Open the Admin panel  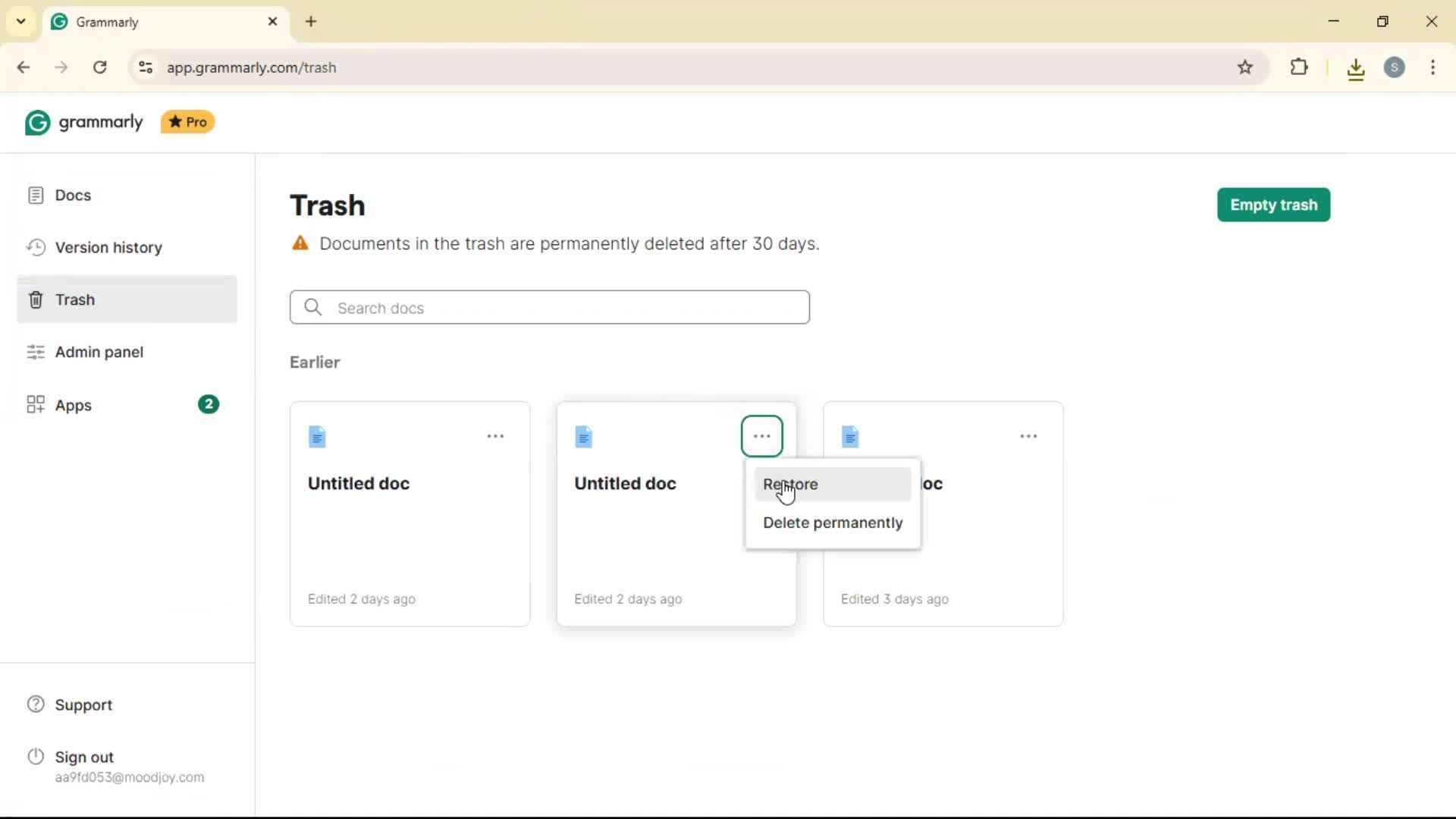[x=99, y=352]
